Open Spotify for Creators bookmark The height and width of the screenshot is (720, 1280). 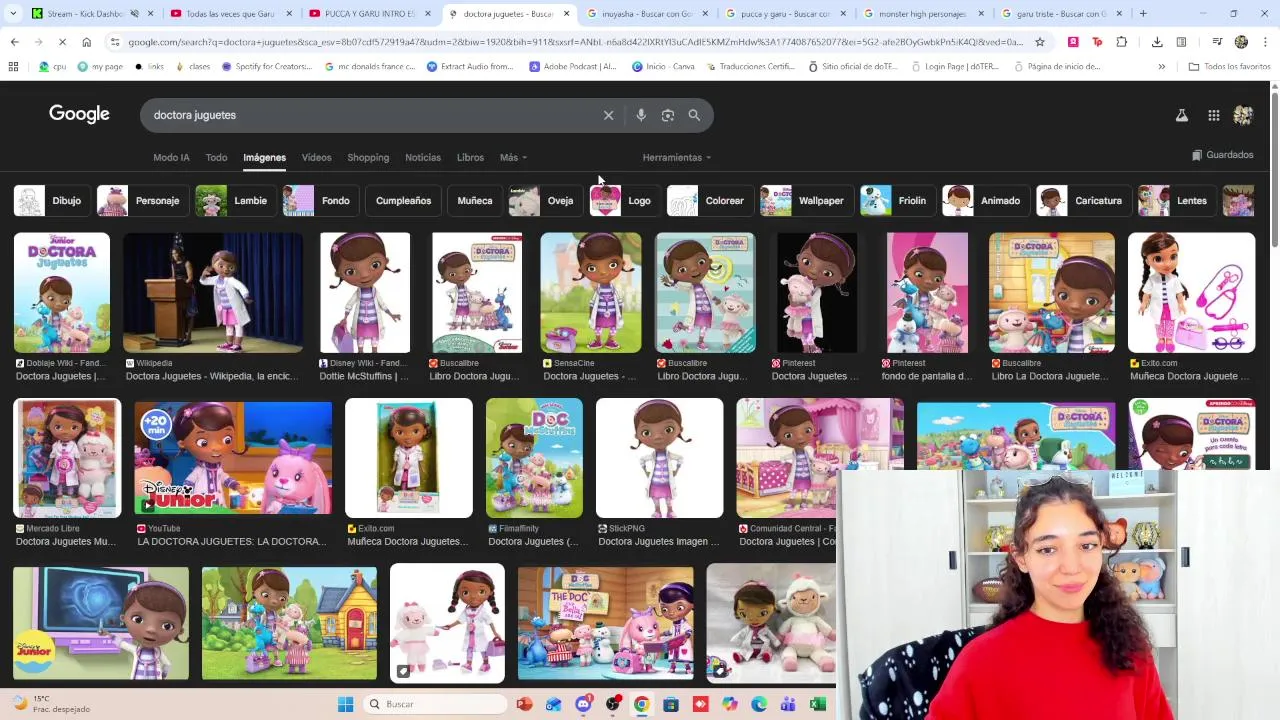click(266, 66)
